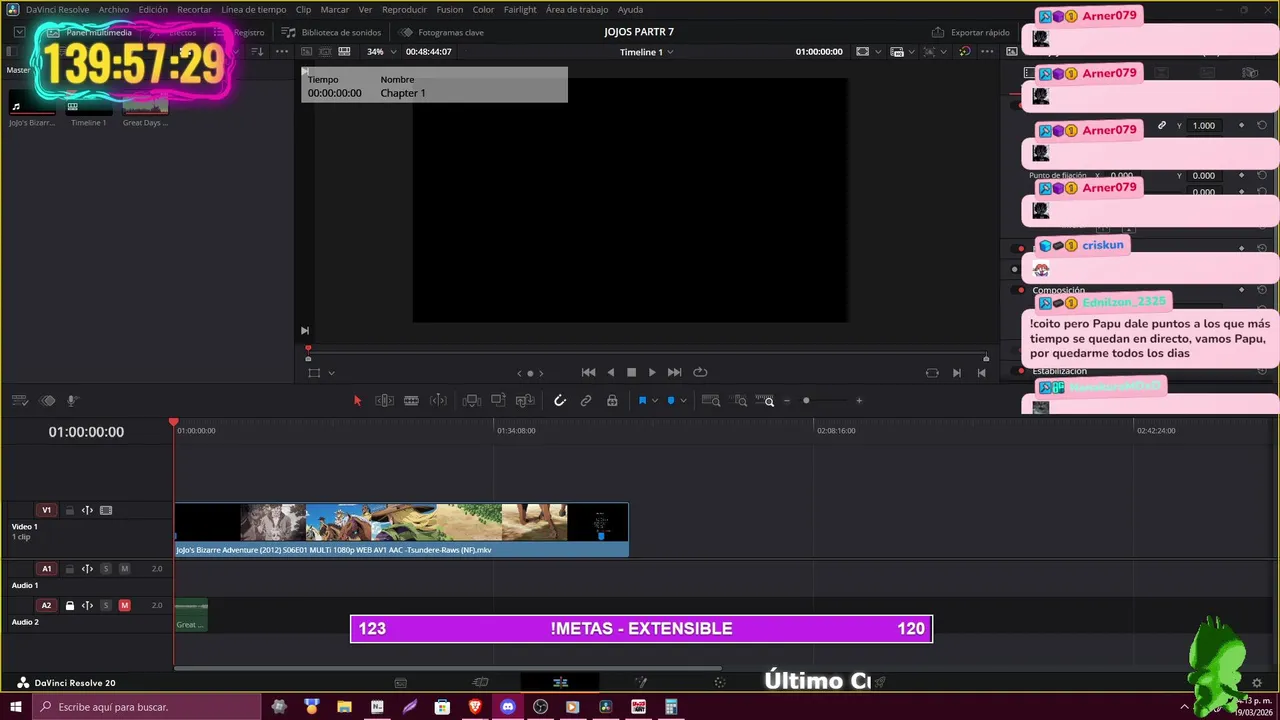1280x720 pixels.
Task: Switch to the Edit page icon
Action: click(x=560, y=682)
